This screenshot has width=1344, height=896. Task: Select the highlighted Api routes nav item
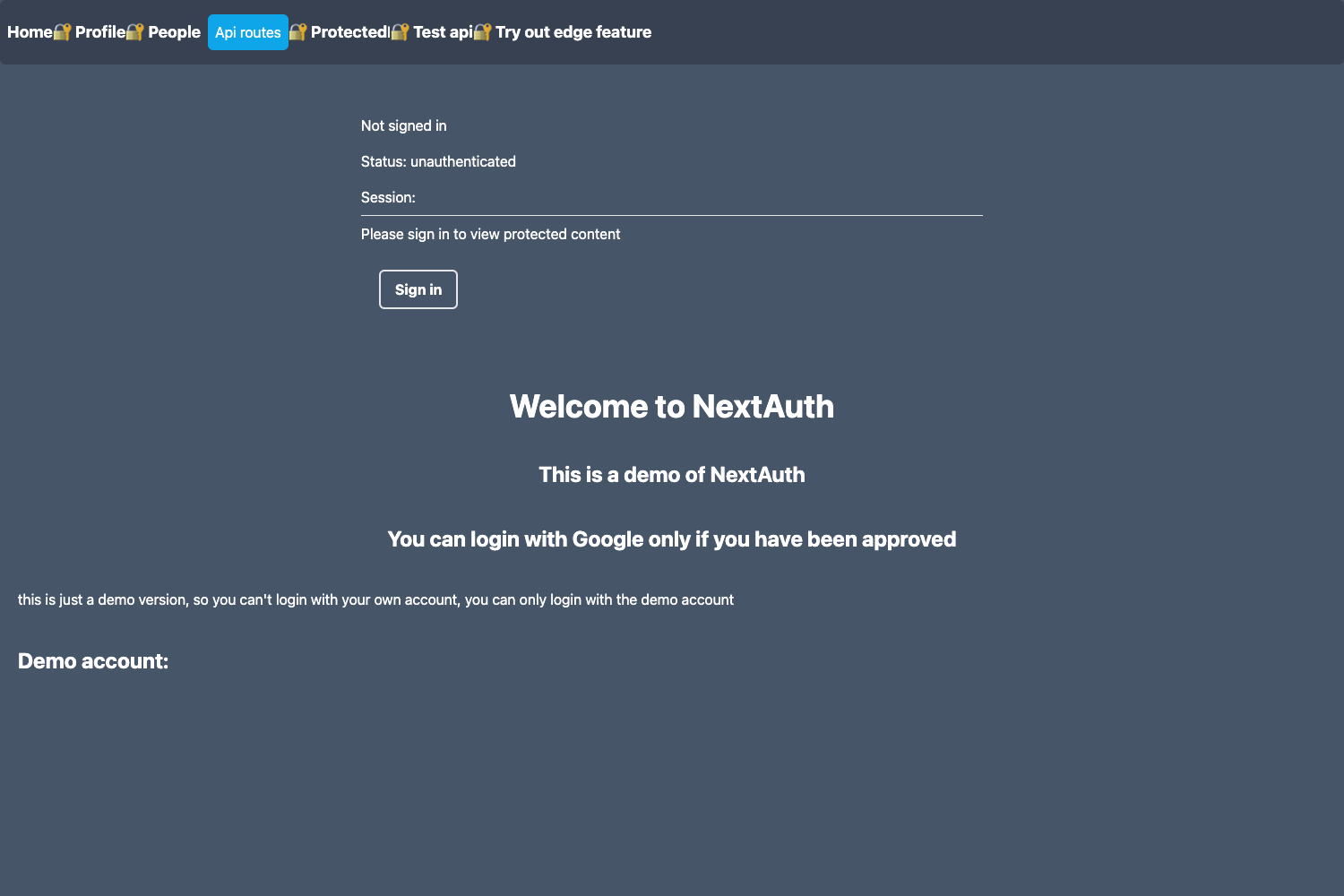coord(248,31)
